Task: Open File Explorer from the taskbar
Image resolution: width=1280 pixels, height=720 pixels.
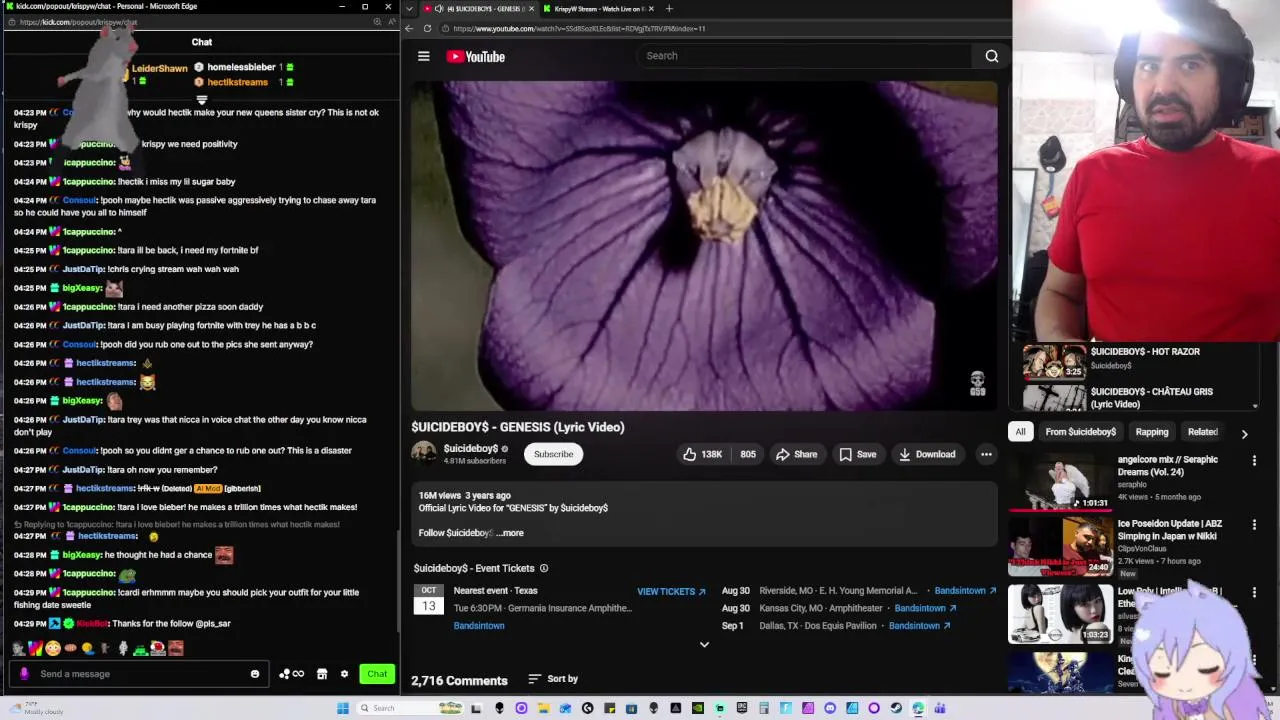Action: (543, 708)
